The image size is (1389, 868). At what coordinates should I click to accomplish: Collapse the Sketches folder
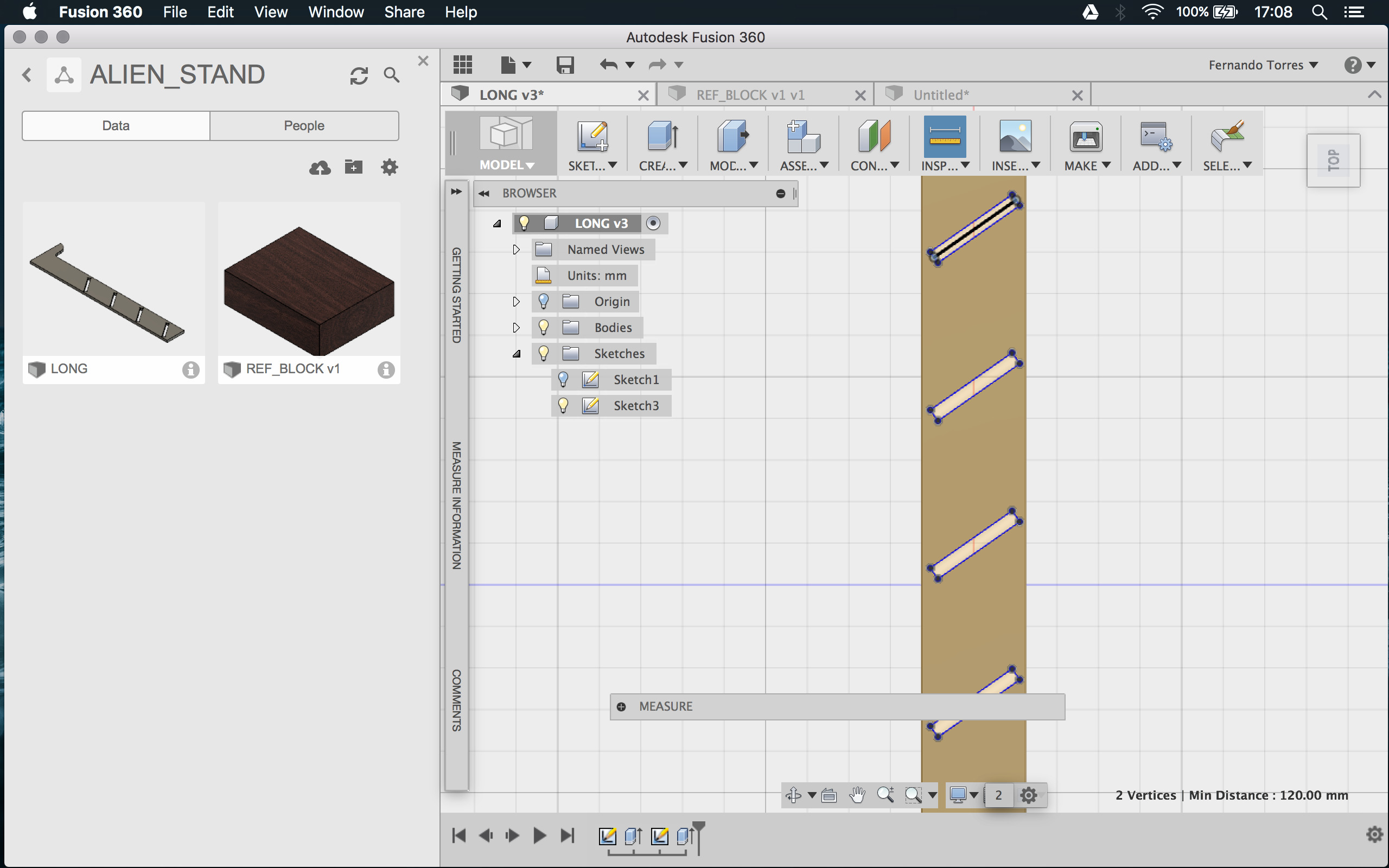coord(517,354)
